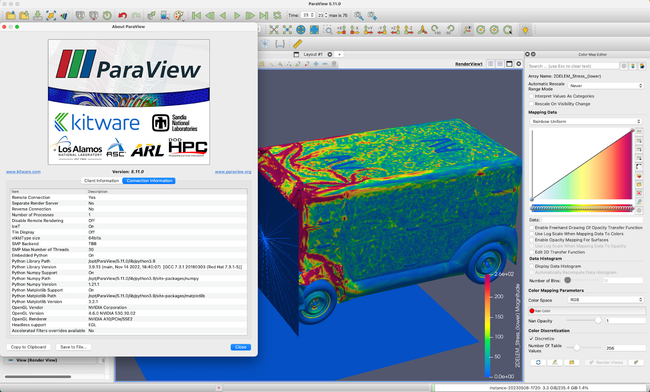The width and height of the screenshot is (650, 392).
Task: Toggle the Discretize checkbox
Action: (x=532, y=339)
